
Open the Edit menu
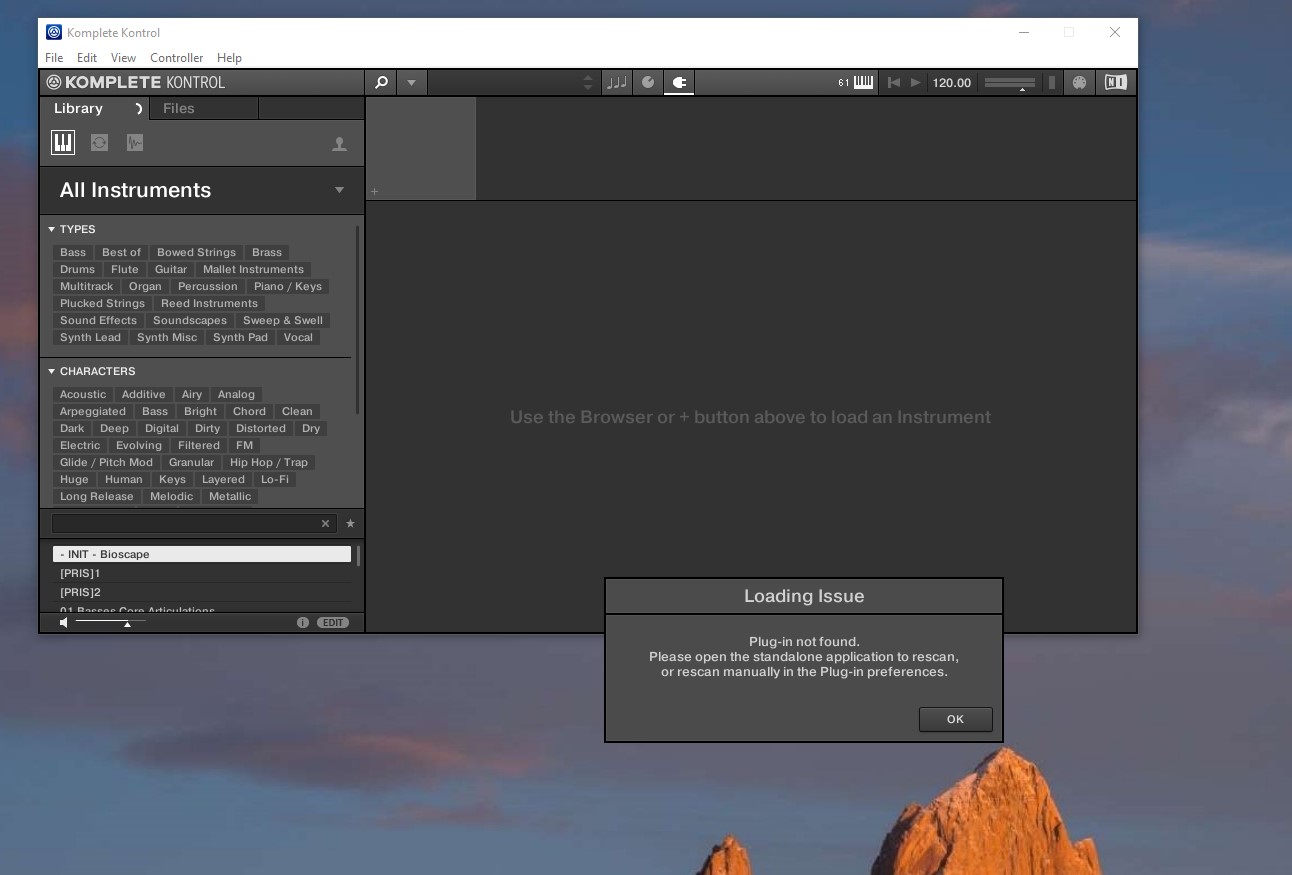pyautogui.click(x=87, y=58)
